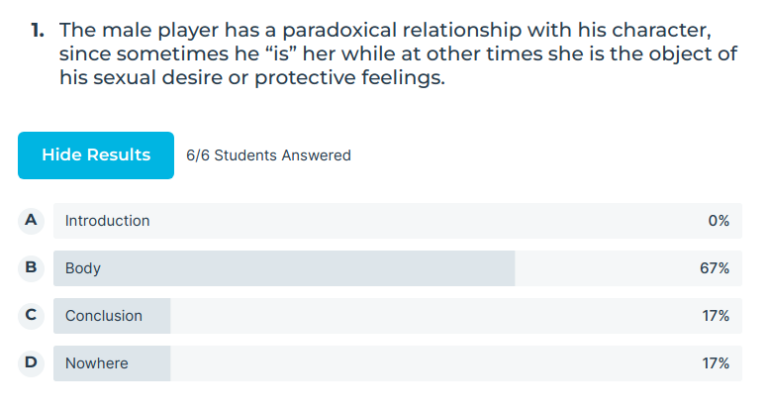Click the filled end of Nowhere's result bar
The height and width of the screenshot is (409, 768).
[160, 363]
